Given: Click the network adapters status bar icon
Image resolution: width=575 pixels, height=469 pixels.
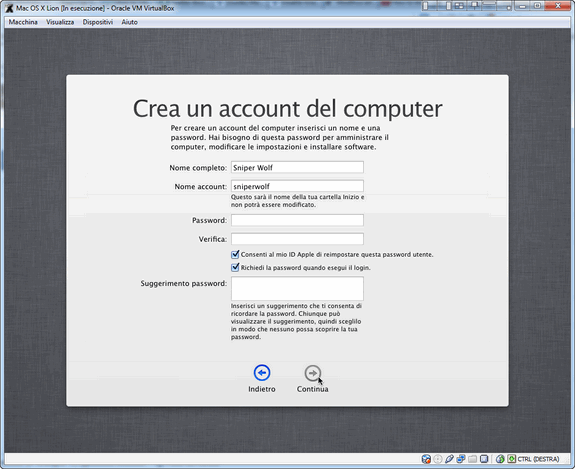Looking at the screenshot, I should [461, 459].
